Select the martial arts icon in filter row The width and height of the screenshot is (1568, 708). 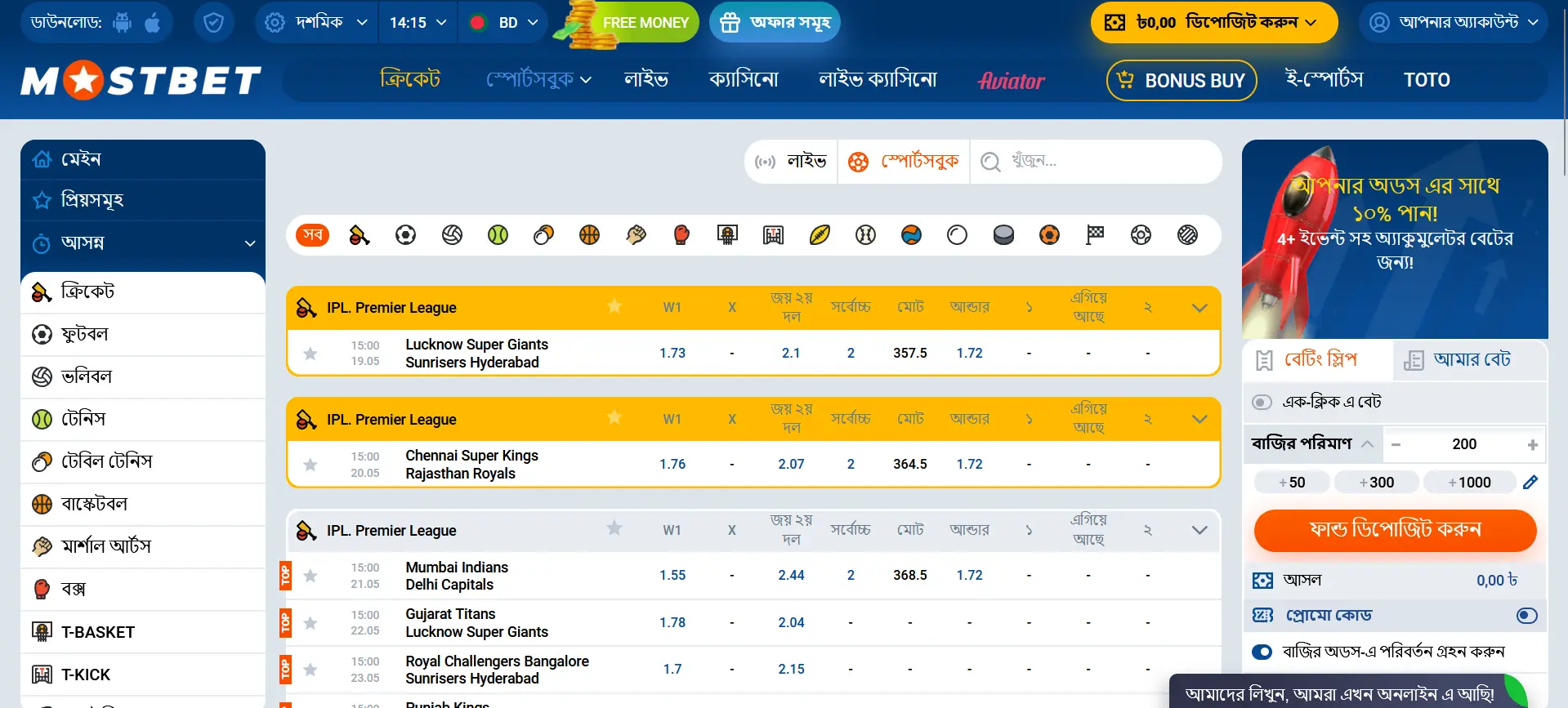636,235
